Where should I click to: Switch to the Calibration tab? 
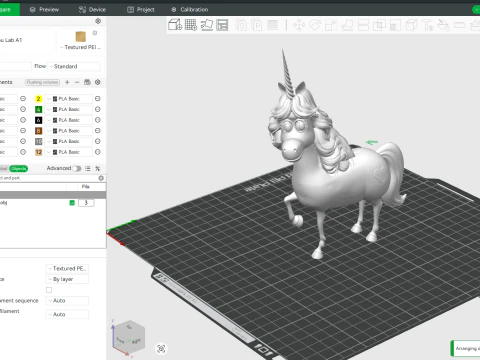pos(189,10)
